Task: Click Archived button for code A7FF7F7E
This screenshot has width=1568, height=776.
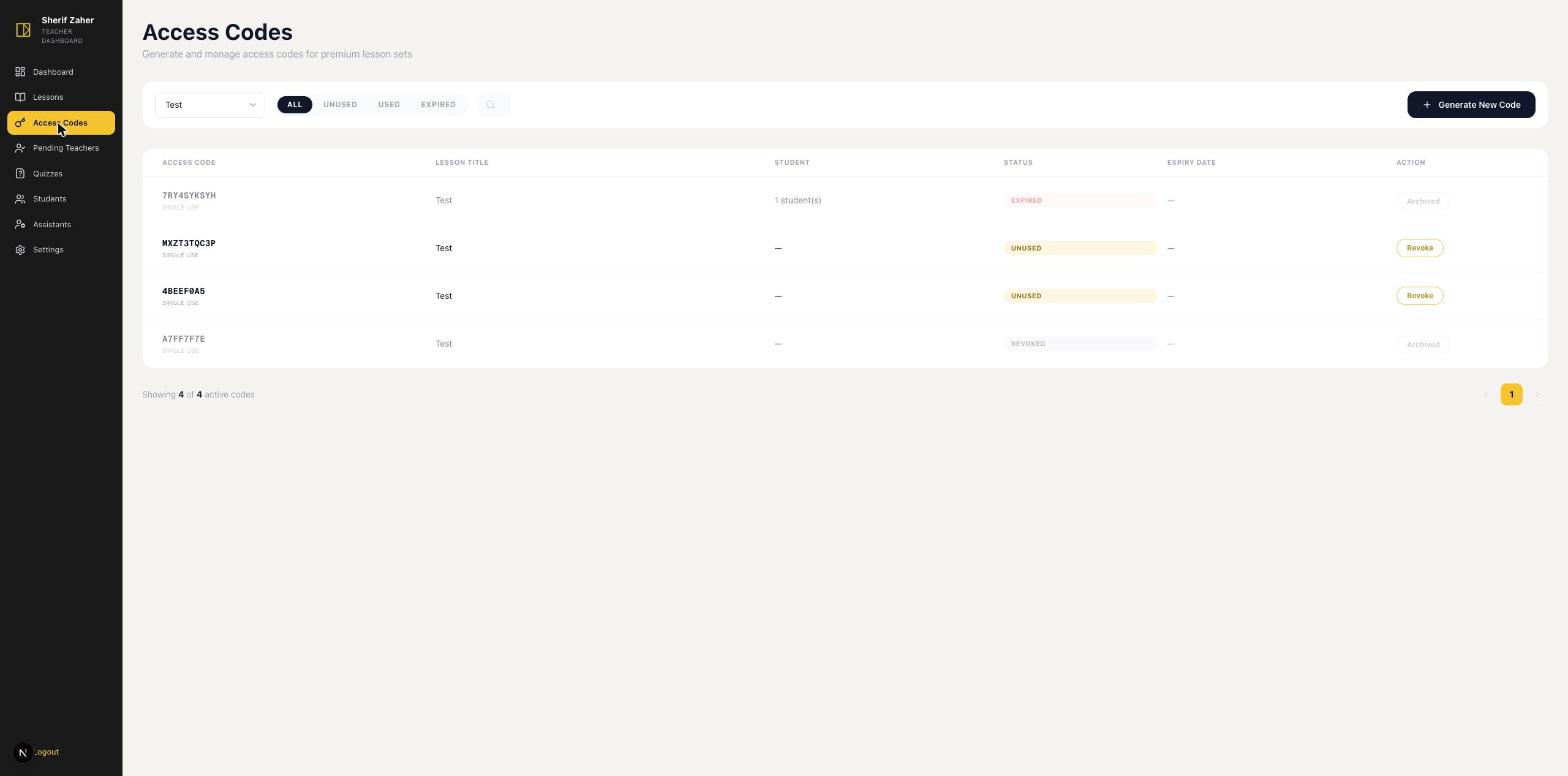Action: pos(1423,344)
